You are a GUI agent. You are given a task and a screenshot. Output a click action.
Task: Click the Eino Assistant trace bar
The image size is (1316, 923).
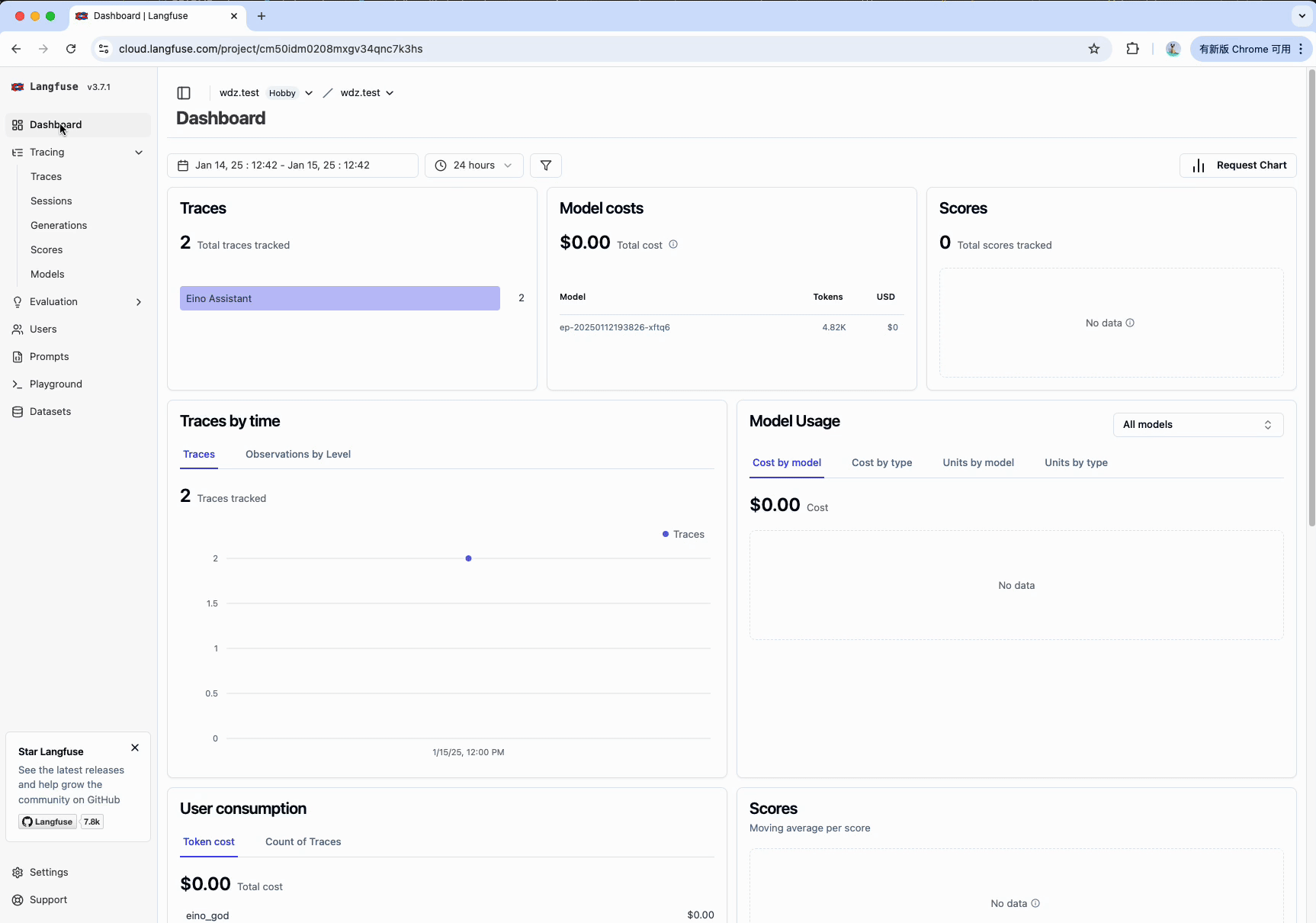[340, 298]
